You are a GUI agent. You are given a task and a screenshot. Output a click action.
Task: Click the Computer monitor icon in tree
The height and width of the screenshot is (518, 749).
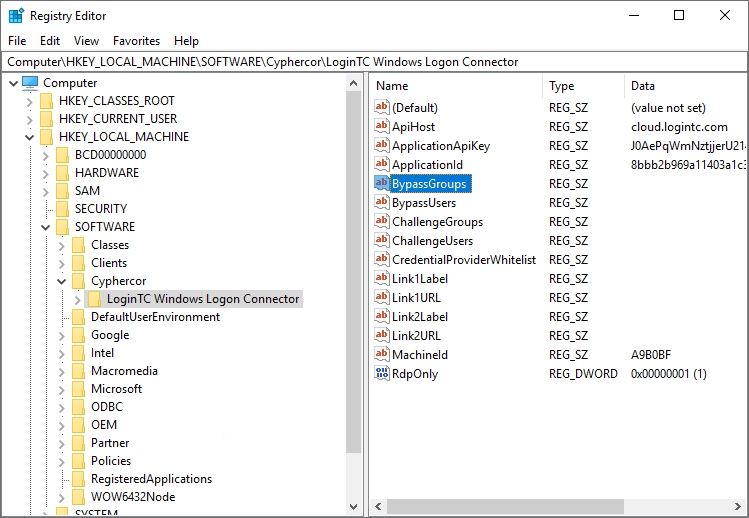coord(30,83)
